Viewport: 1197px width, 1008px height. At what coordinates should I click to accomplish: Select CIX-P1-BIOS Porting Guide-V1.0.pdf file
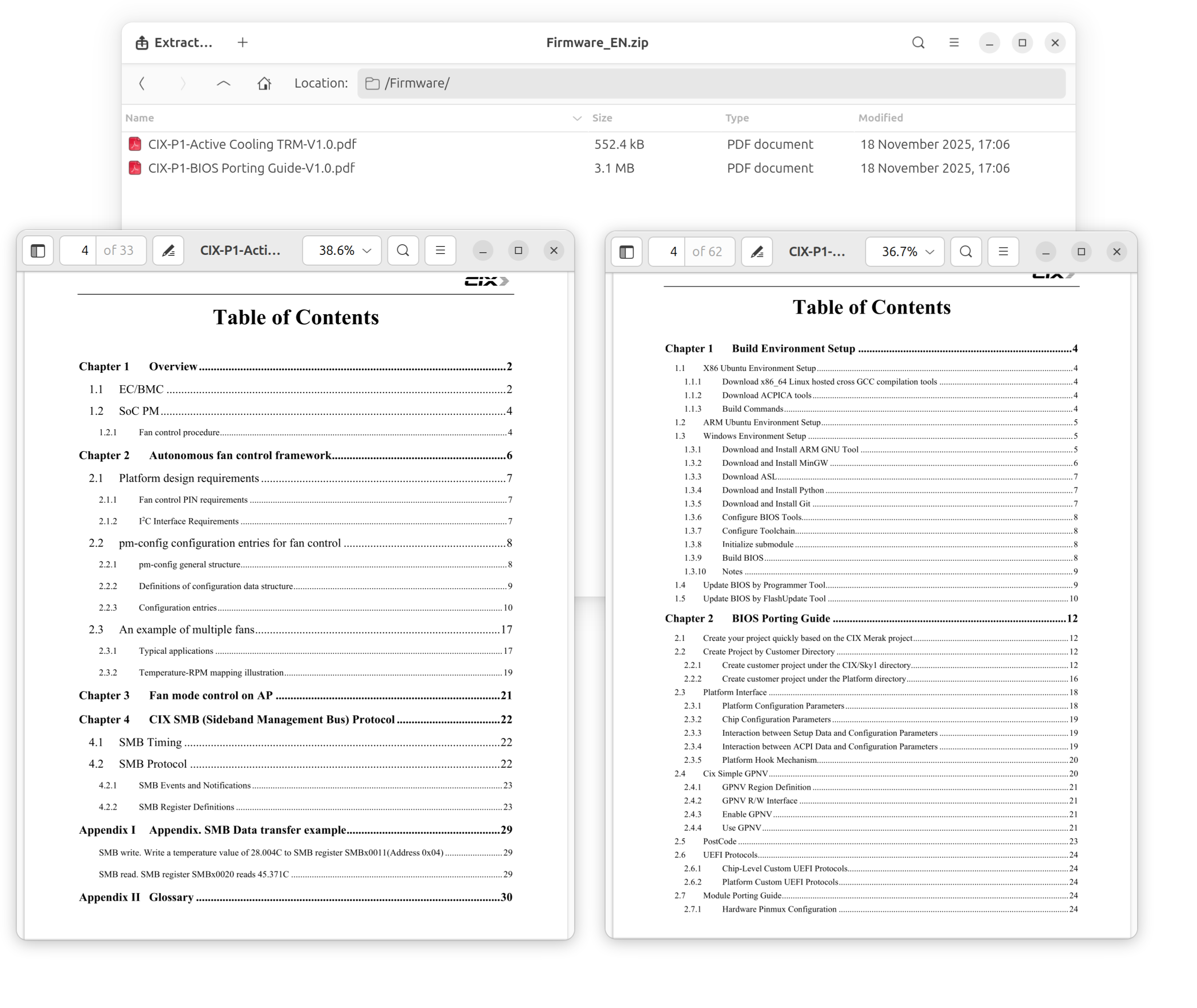point(251,168)
